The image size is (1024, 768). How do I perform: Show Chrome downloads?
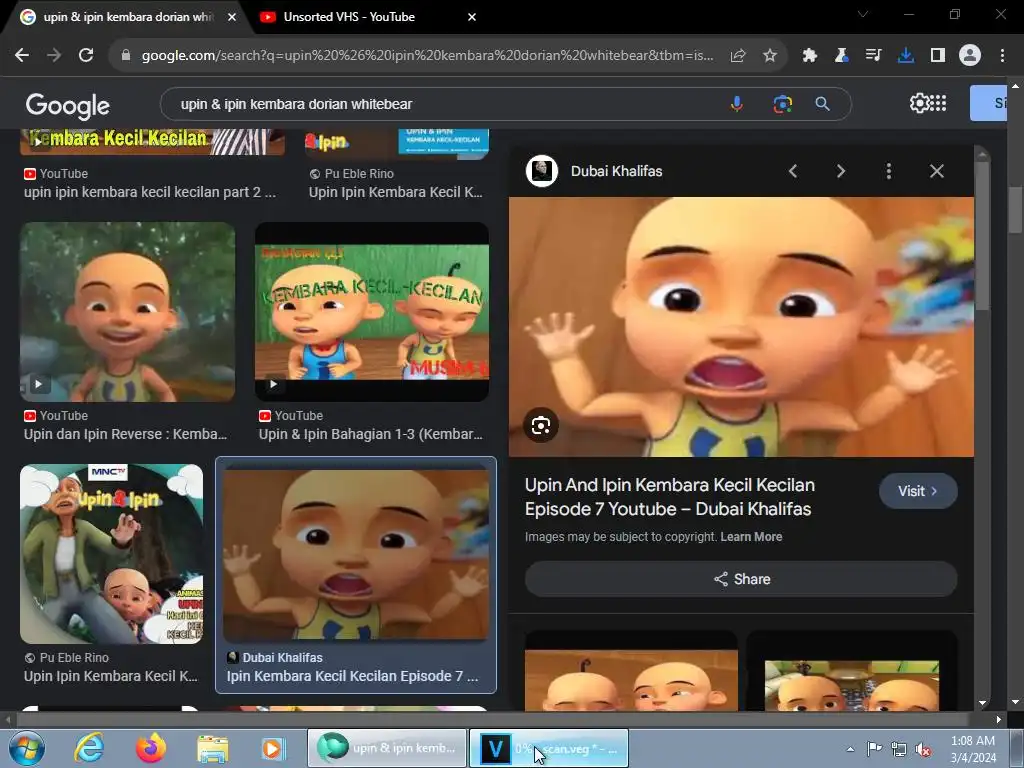pyautogui.click(x=905, y=56)
